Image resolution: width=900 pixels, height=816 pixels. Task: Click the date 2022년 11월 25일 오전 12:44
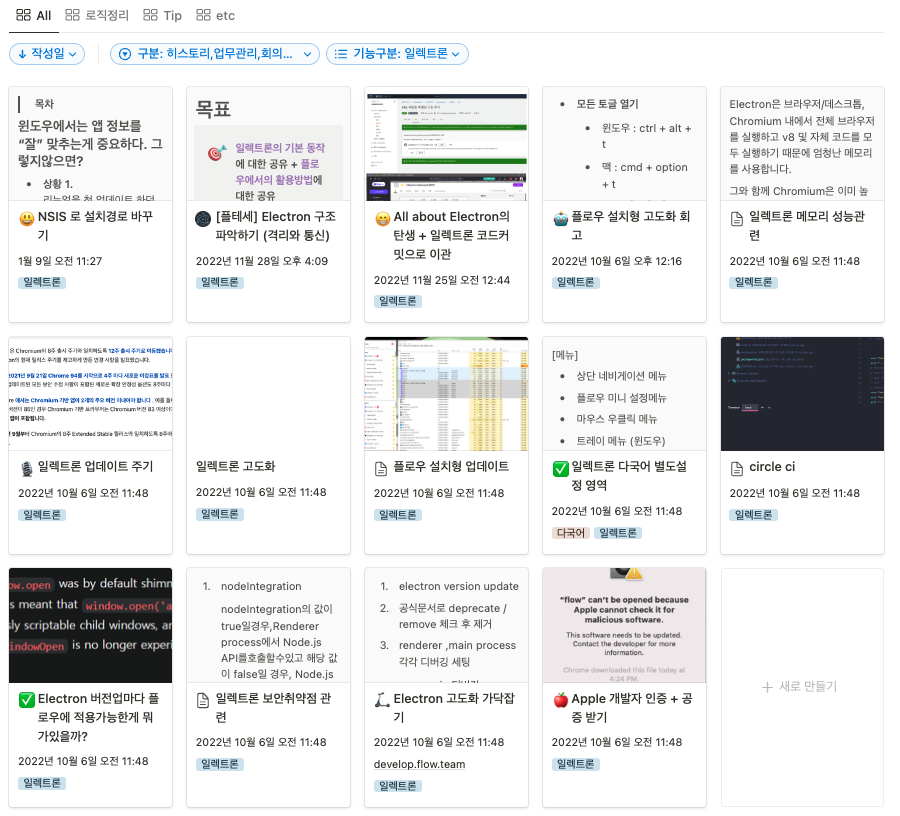(x=442, y=280)
